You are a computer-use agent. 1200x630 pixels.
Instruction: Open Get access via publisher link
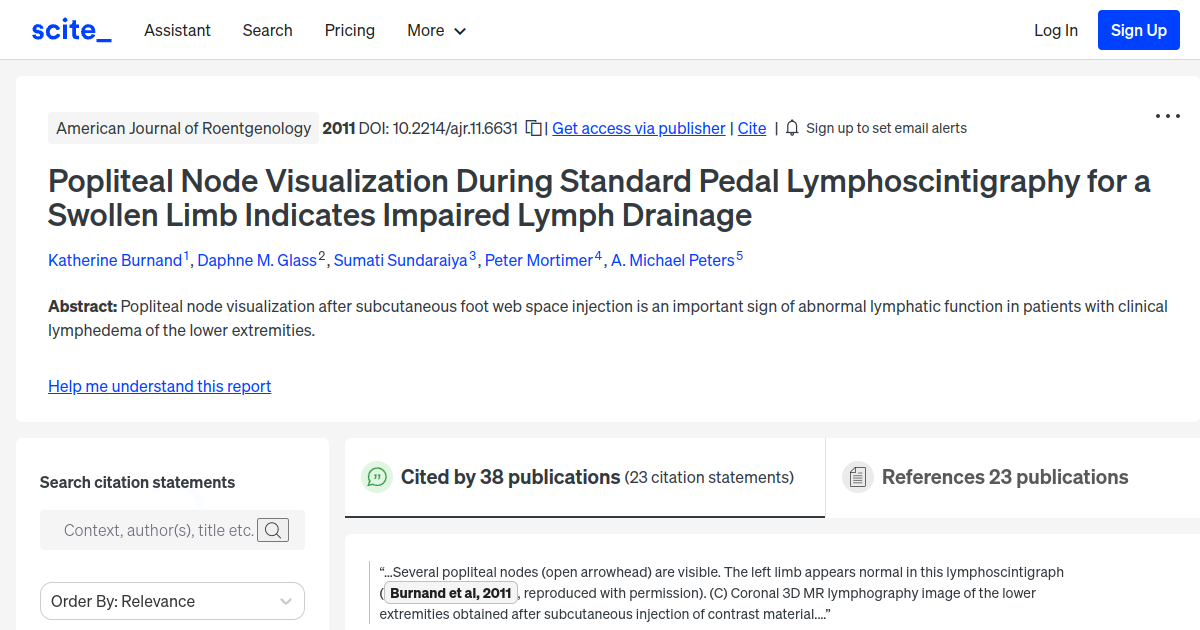point(638,128)
